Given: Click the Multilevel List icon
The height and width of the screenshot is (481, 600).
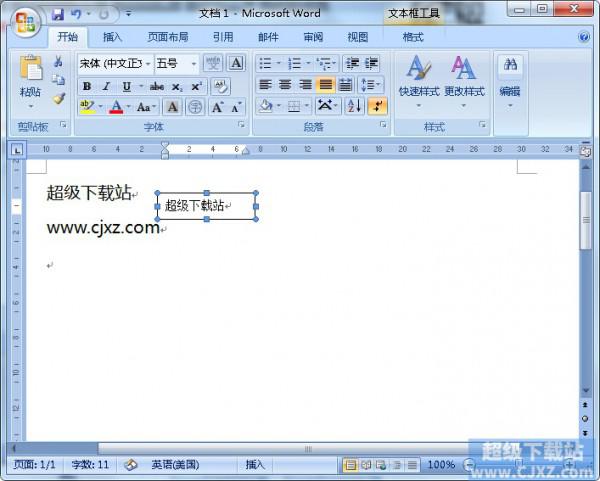Looking at the screenshot, I should pyautogui.click(x=324, y=63).
